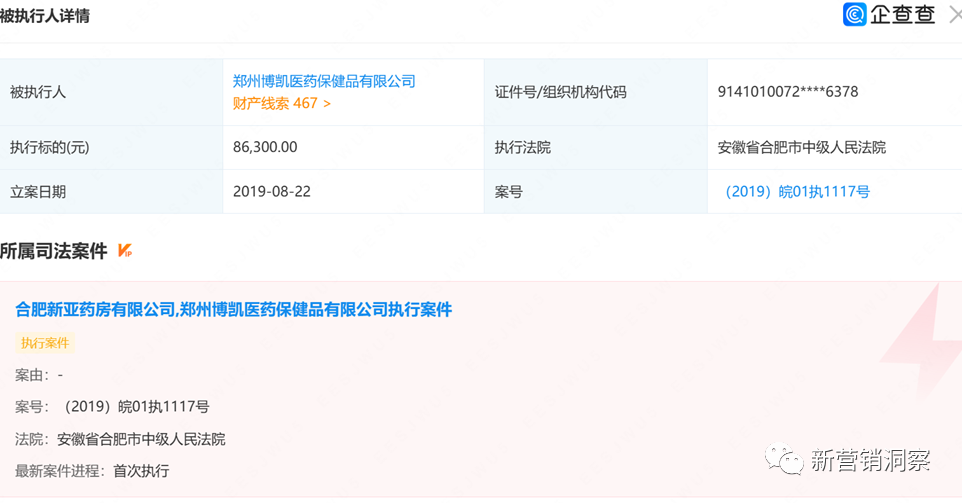Select 安徽省合肥市中级人民法院 in the table
Viewport: 962px width, 503px height.
[801, 147]
